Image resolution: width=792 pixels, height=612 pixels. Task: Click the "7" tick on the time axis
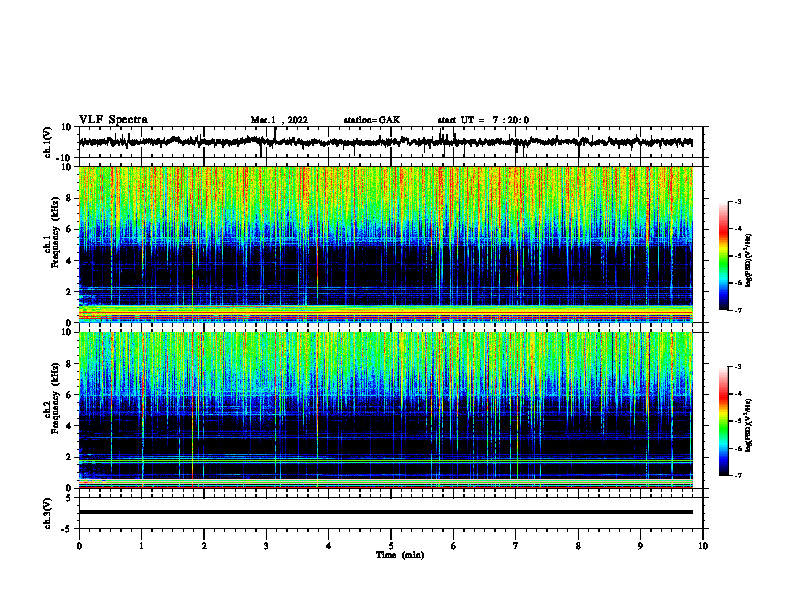(x=516, y=546)
